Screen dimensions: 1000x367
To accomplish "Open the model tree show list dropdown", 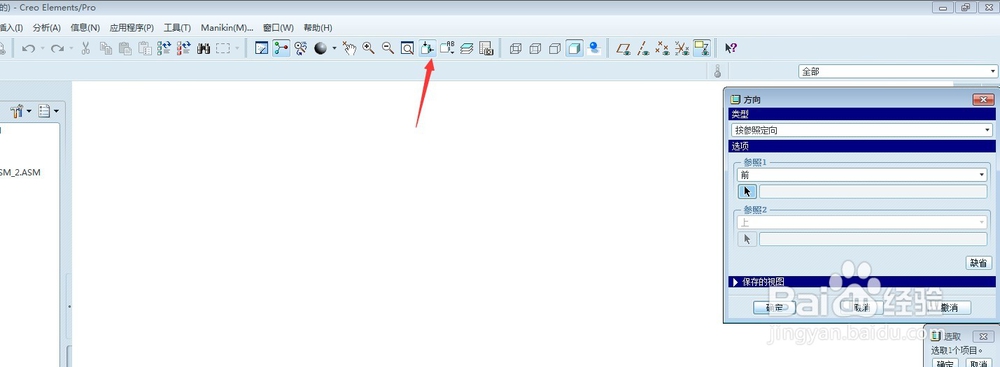I will coord(48,112).
